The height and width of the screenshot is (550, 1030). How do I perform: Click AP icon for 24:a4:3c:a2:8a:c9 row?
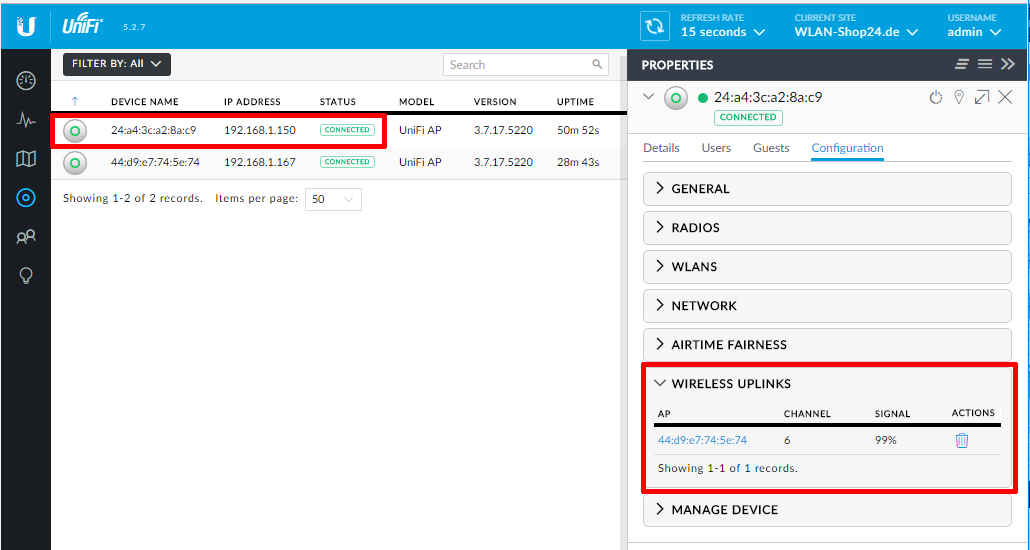tap(75, 131)
